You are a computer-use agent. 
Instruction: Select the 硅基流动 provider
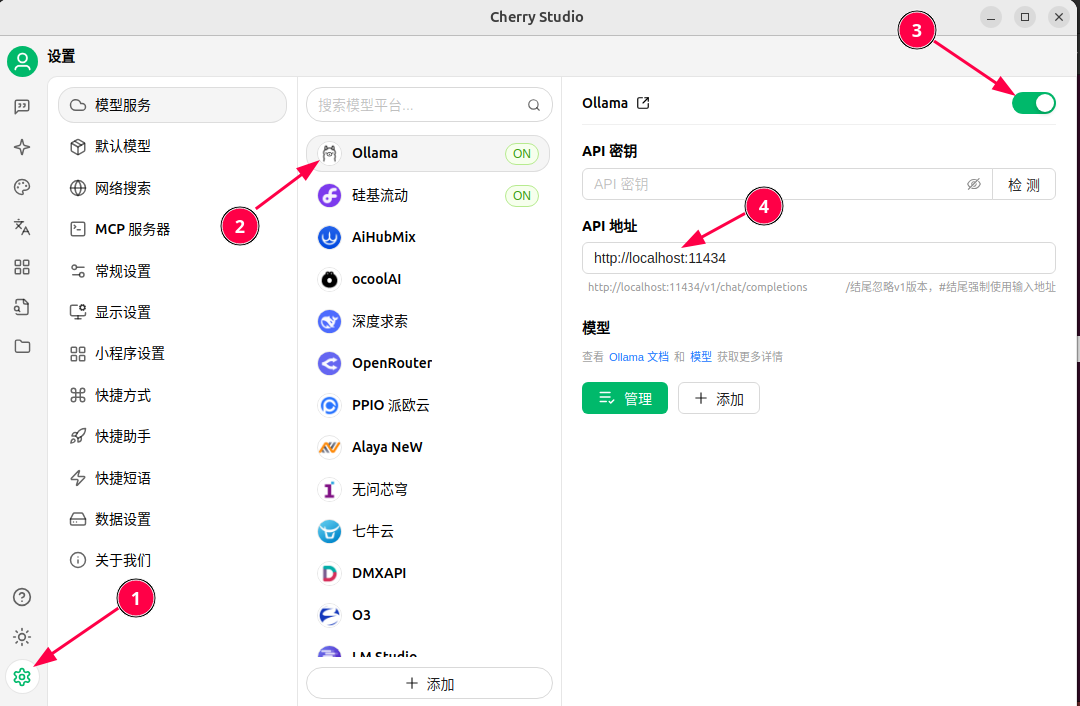tap(428, 196)
